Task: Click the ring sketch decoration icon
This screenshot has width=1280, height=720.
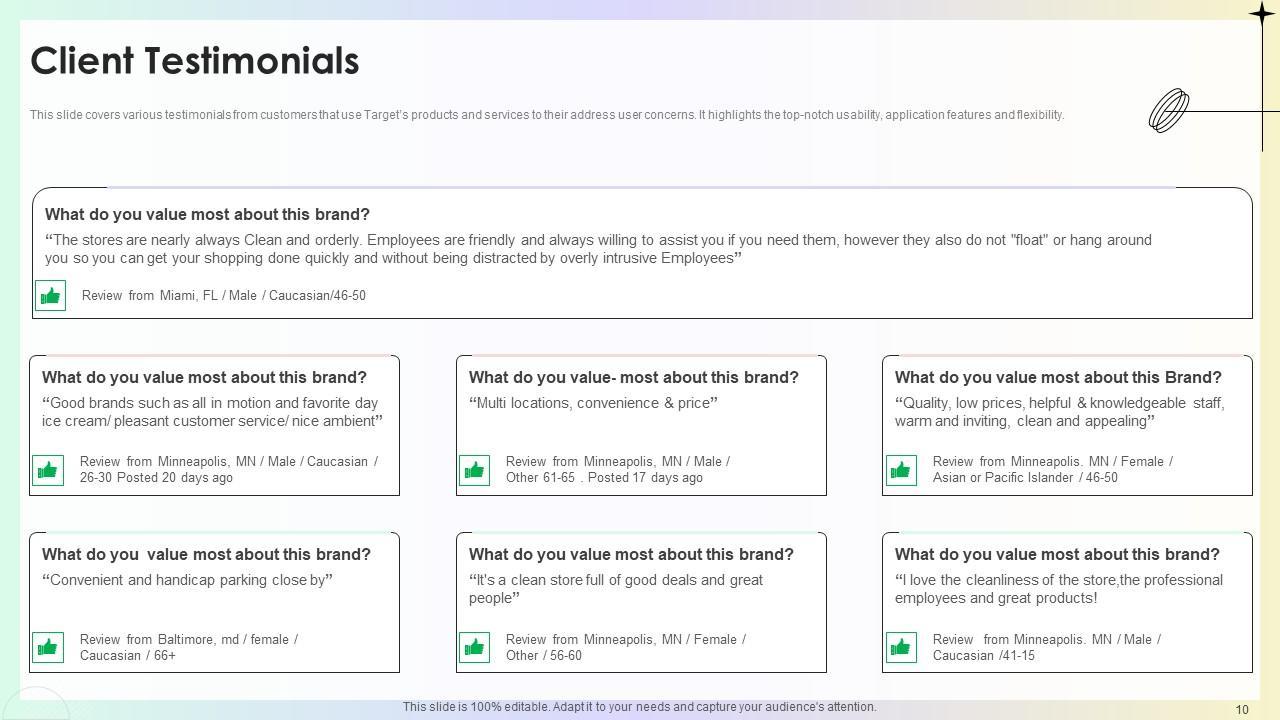Action: point(1169,110)
